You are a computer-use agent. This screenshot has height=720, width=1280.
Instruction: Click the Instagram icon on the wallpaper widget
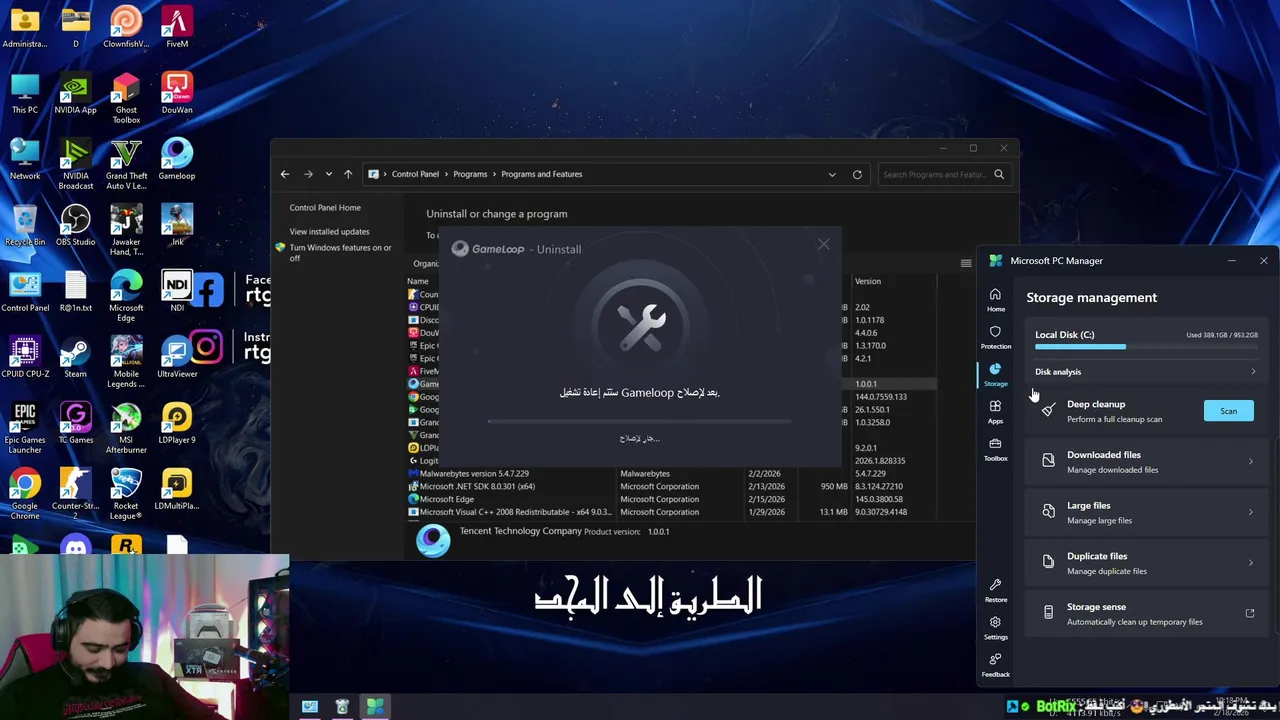coord(206,347)
